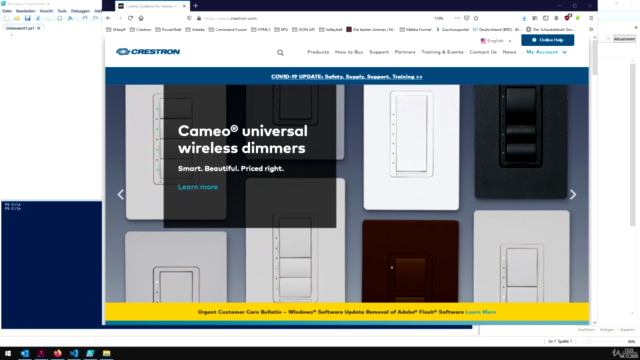Image resolution: width=640 pixels, height=360 pixels.
Task: Open page actions three-dots menu
Action: (x=457, y=18)
